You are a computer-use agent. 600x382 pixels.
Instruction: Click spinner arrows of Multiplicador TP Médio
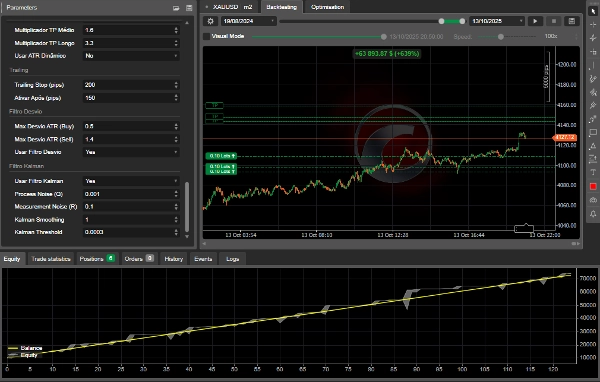[x=176, y=30]
